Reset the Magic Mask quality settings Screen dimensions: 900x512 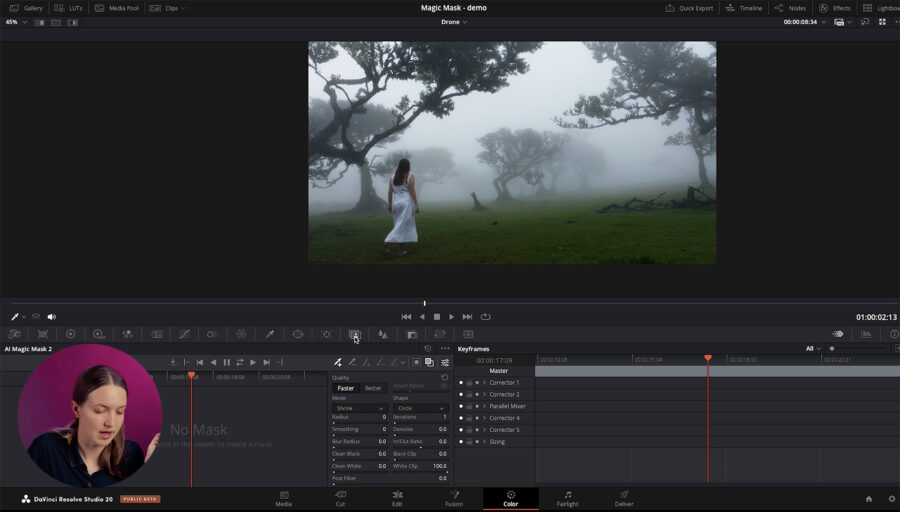444,377
